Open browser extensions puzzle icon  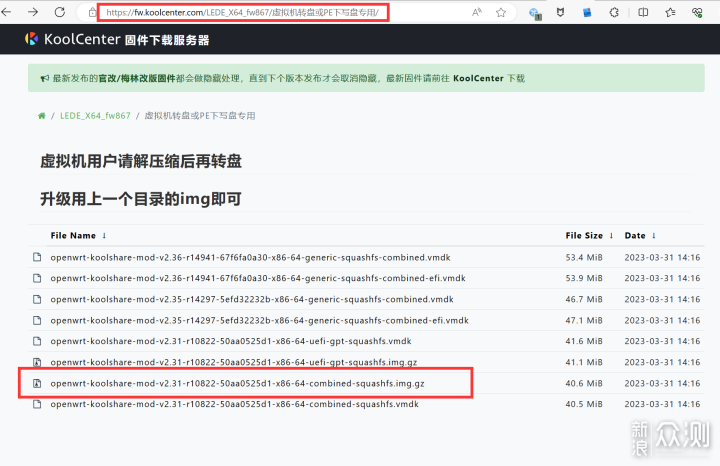pos(613,13)
